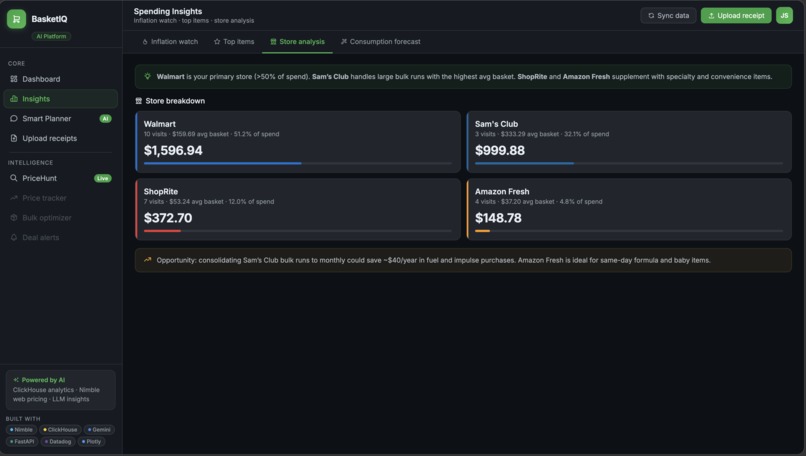Open the JS user avatar
This screenshot has width=806, height=456.
coord(784,16)
